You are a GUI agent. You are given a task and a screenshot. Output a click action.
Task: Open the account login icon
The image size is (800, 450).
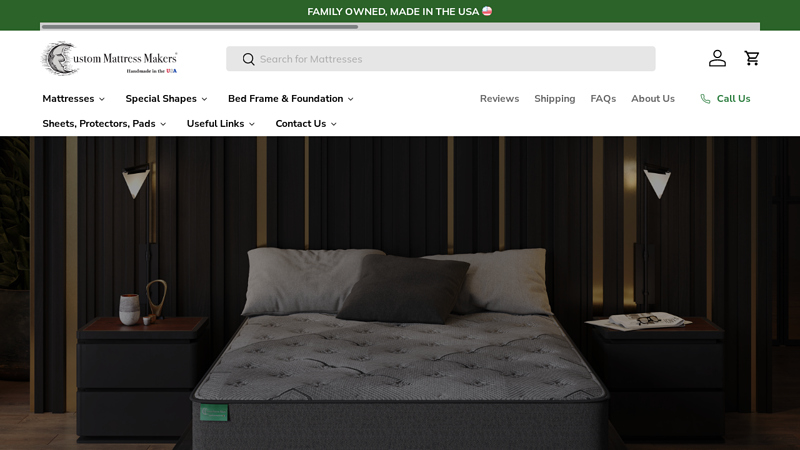tap(717, 58)
